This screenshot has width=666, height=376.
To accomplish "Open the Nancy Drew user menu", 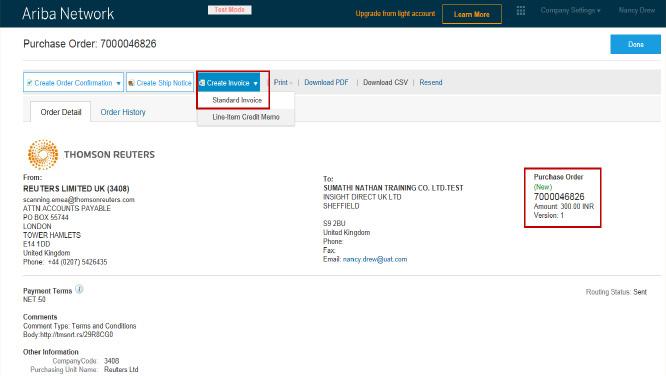I will pyautogui.click(x=637, y=10).
